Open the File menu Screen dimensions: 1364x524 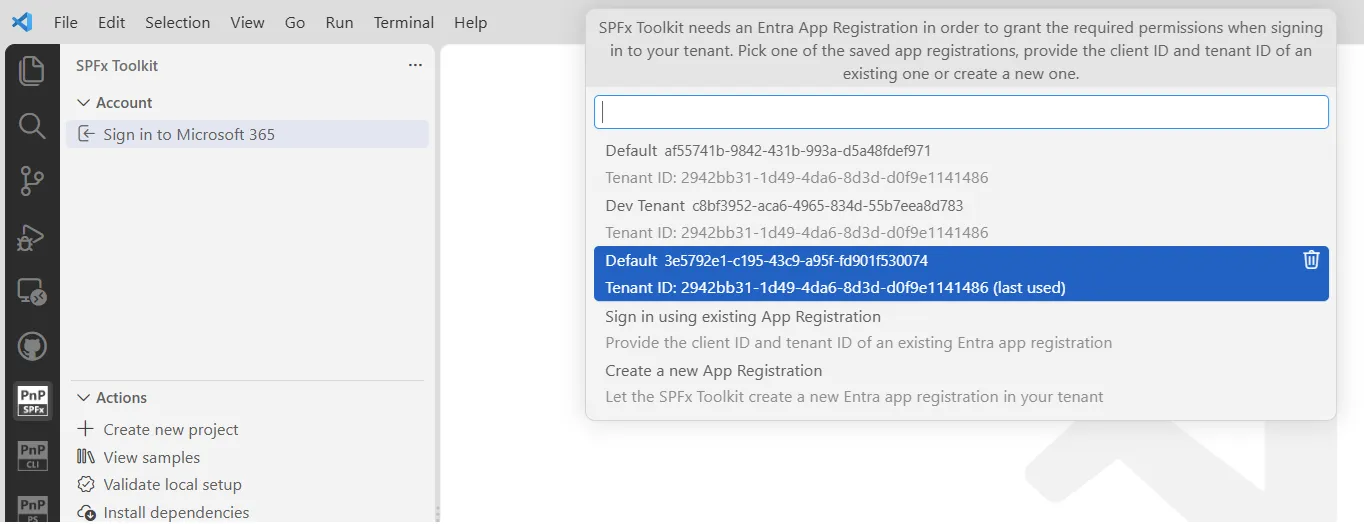(65, 22)
